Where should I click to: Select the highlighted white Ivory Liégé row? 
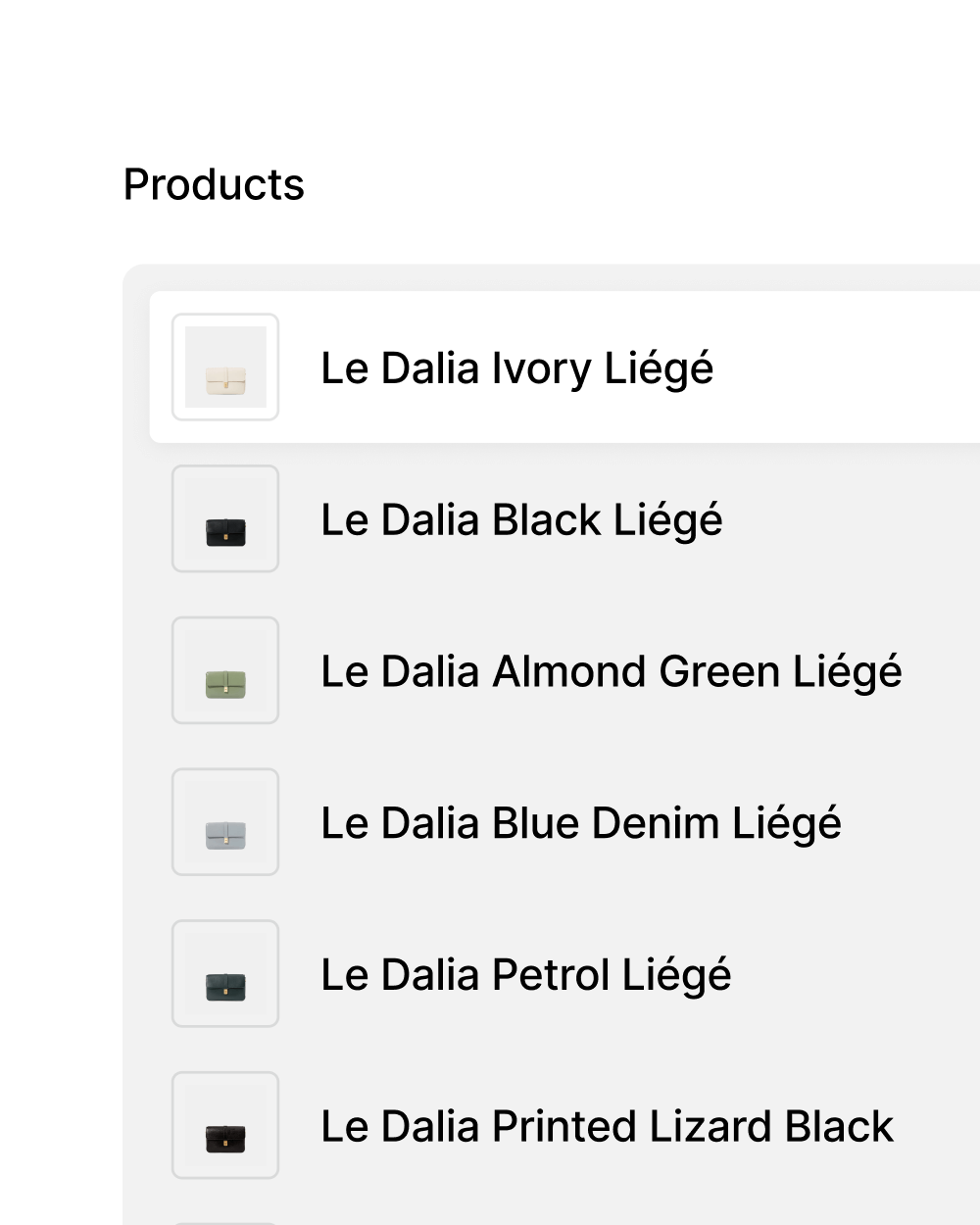pos(843,367)
